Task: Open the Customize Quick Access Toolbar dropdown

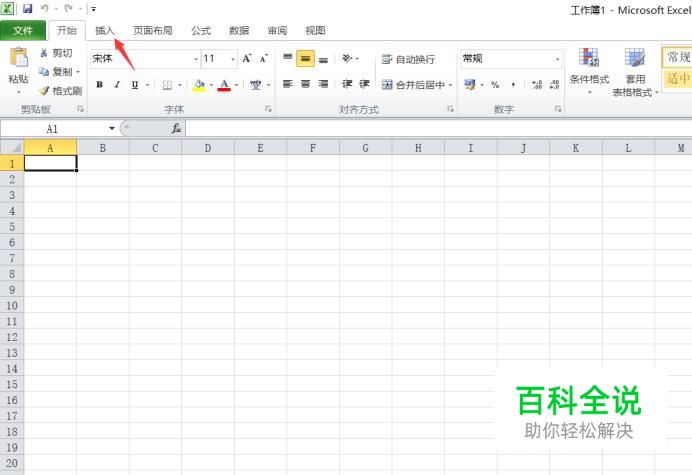Action: [x=93, y=9]
